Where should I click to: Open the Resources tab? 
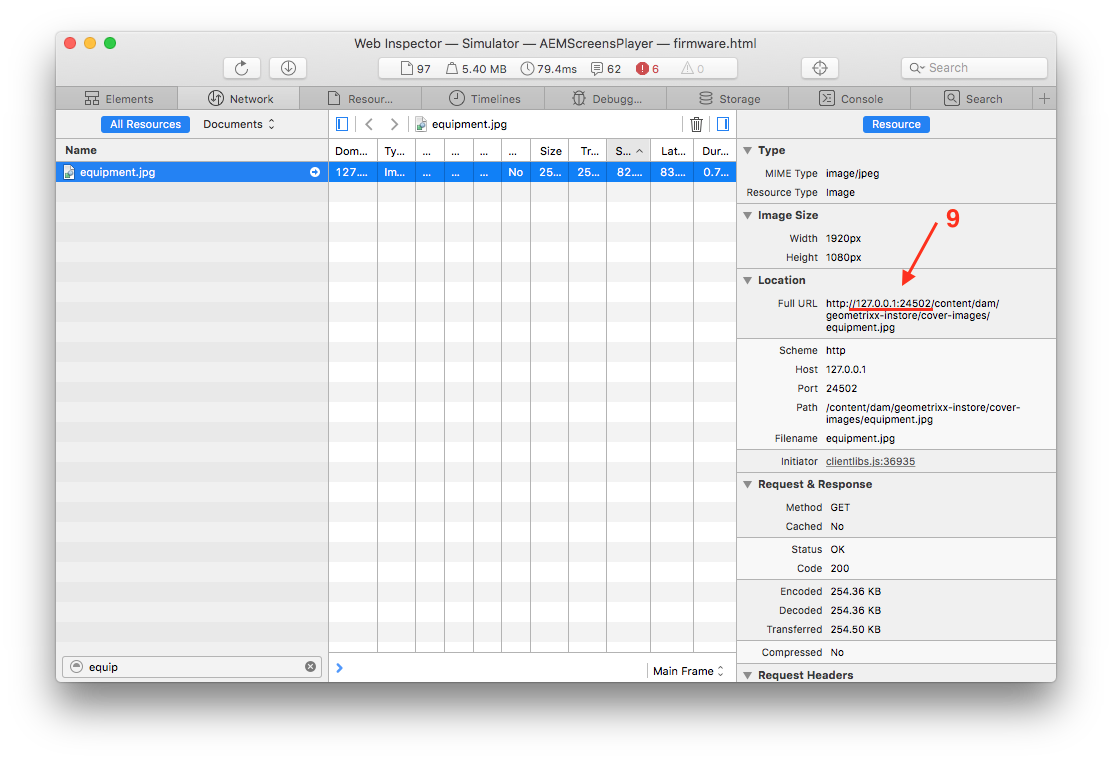pyautogui.click(x=361, y=99)
